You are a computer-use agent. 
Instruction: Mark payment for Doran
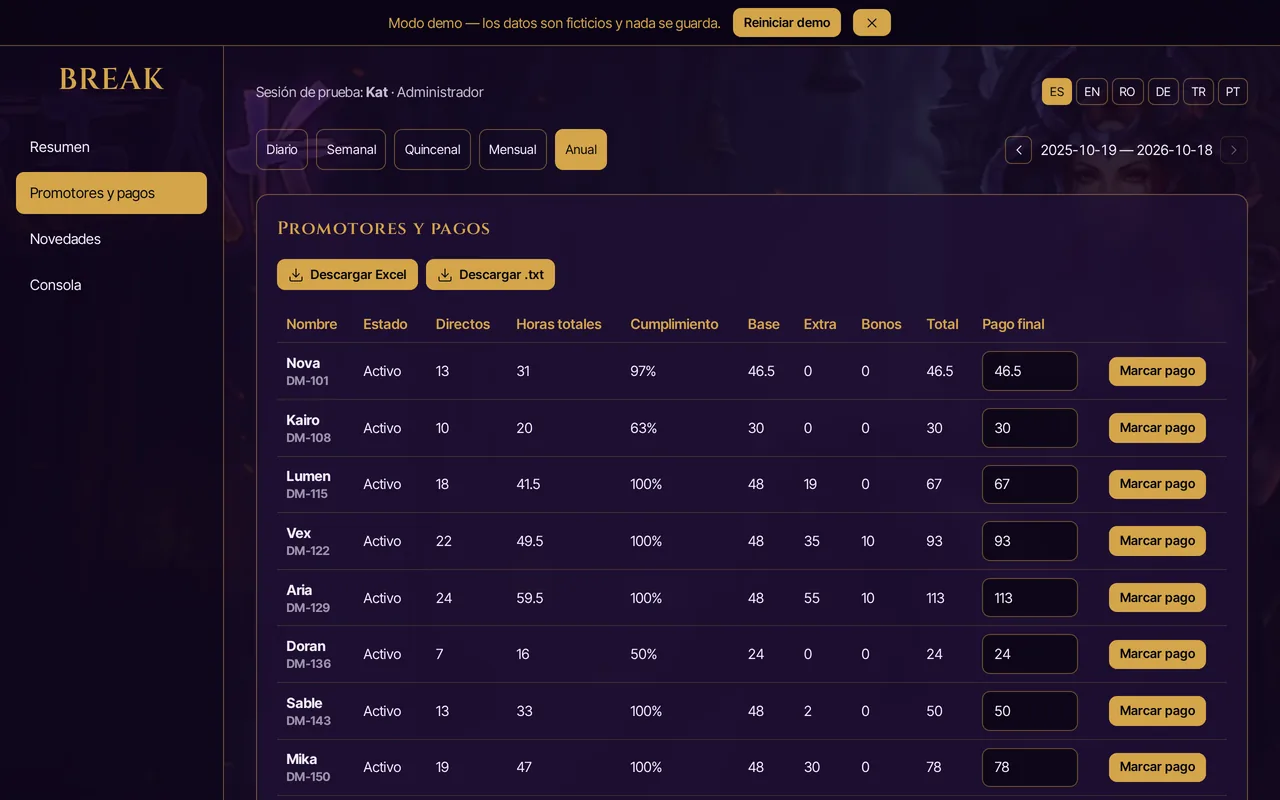point(1157,654)
